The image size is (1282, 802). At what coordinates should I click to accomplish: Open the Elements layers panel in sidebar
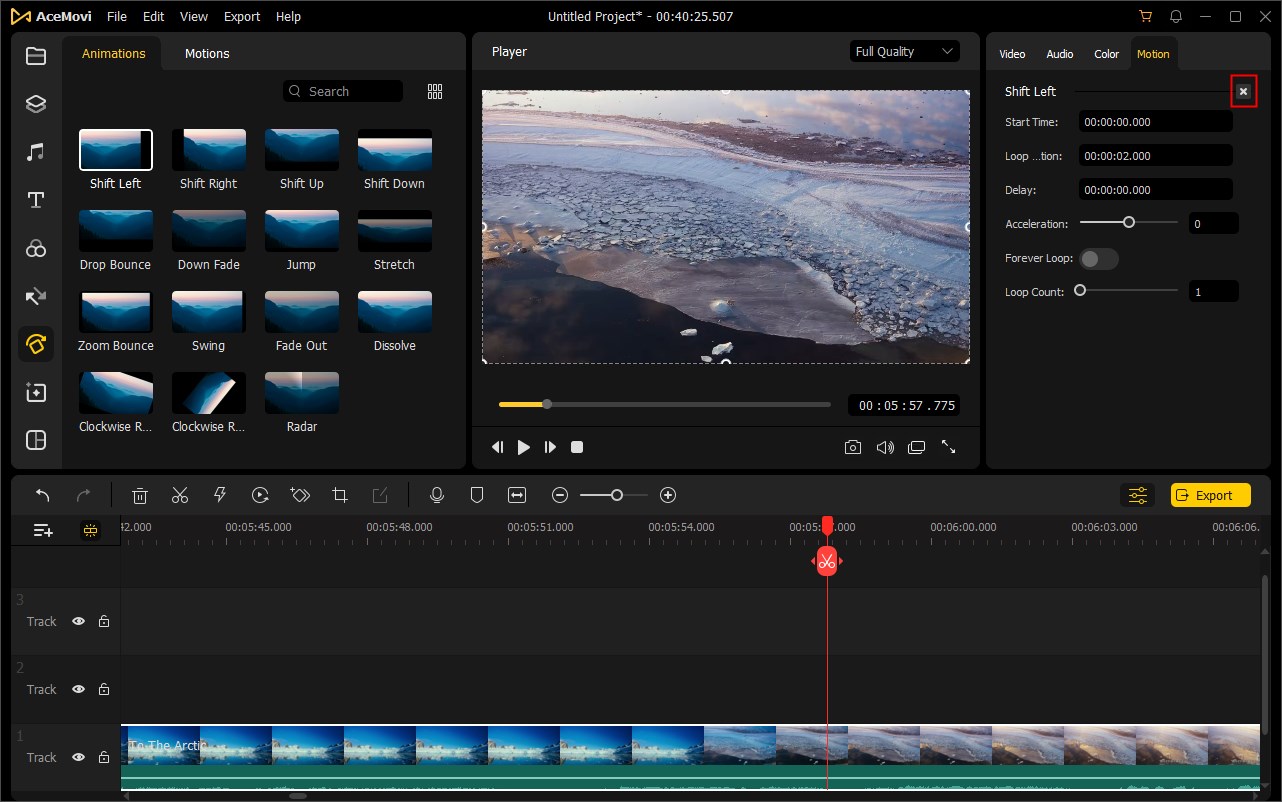point(36,104)
